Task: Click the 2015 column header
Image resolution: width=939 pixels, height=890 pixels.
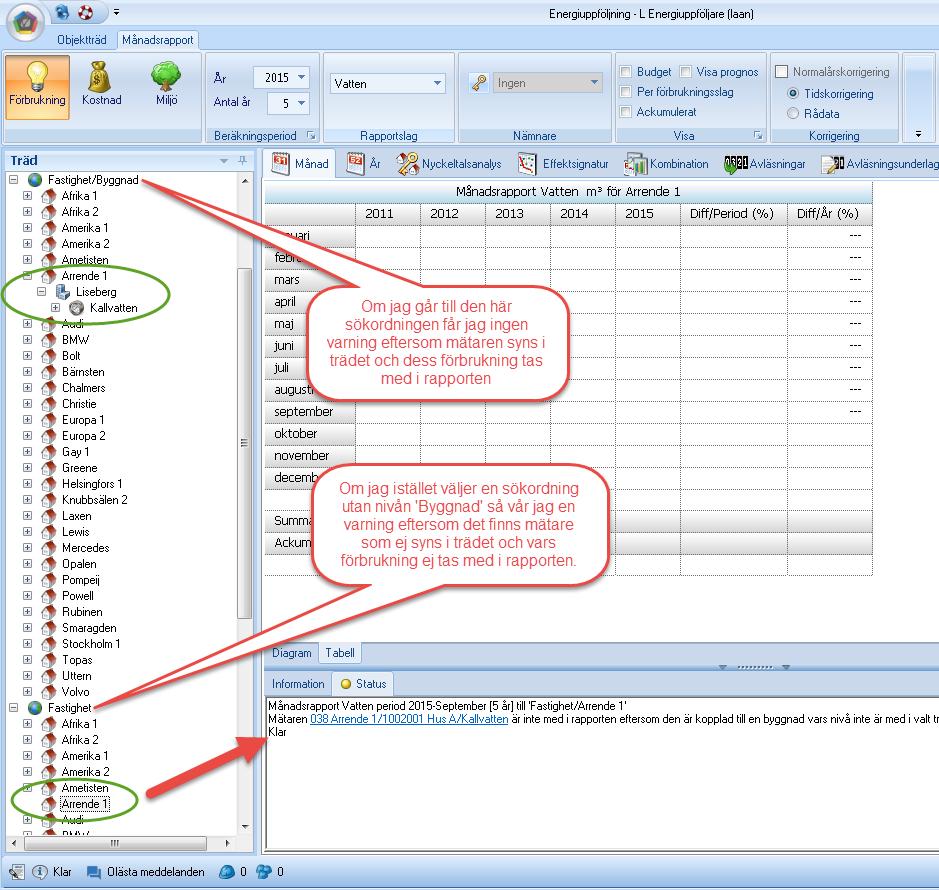Action: (x=647, y=213)
